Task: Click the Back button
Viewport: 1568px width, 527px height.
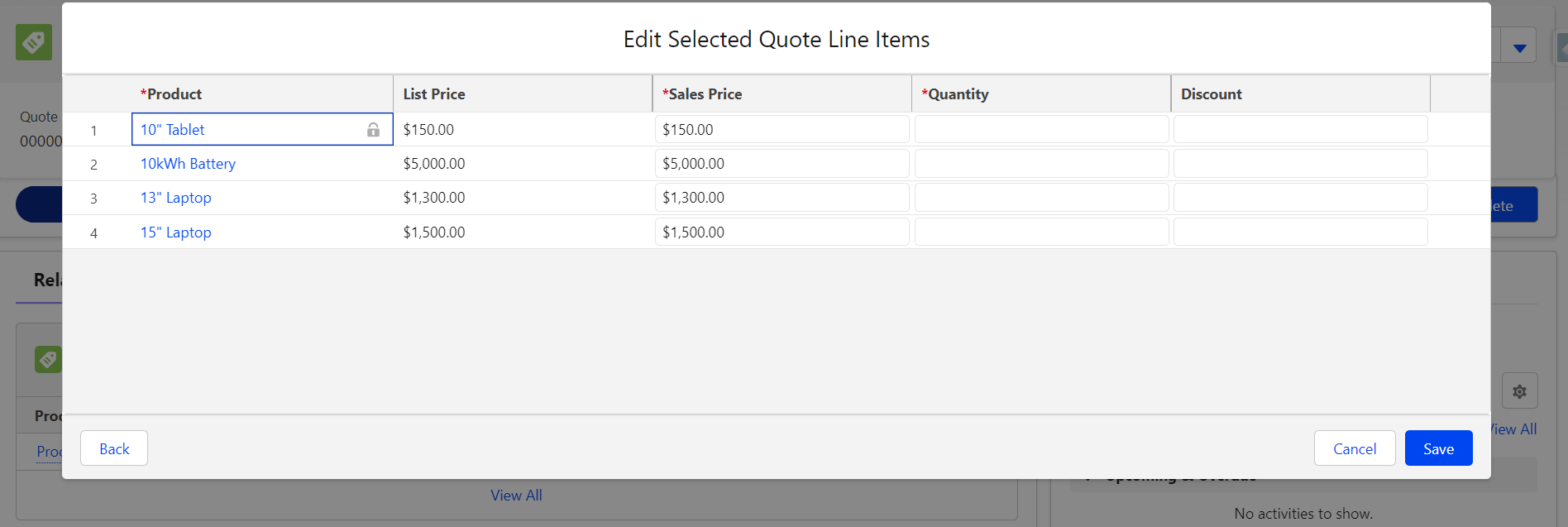Action: click(114, 448)
